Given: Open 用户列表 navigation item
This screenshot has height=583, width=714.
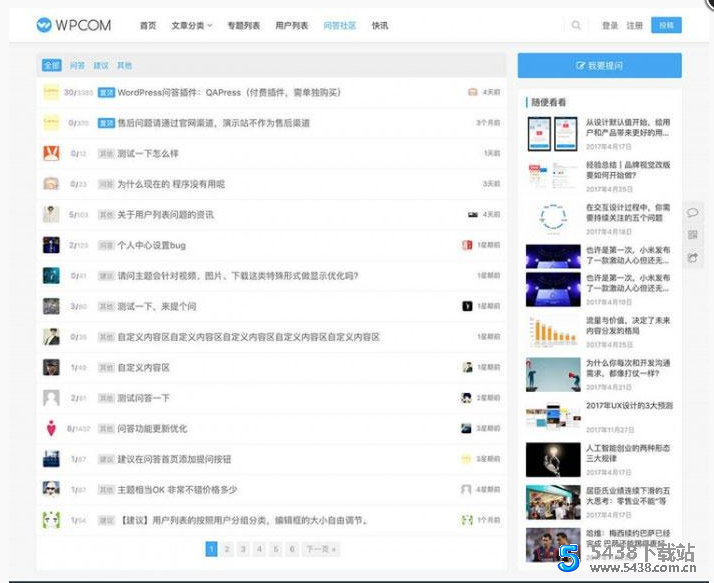Looking at the screenshot, I should (x=291, y=26).
